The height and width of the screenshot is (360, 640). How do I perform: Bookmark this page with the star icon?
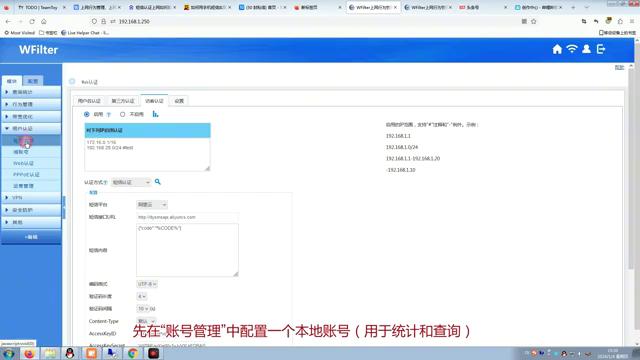pos(533,21)
